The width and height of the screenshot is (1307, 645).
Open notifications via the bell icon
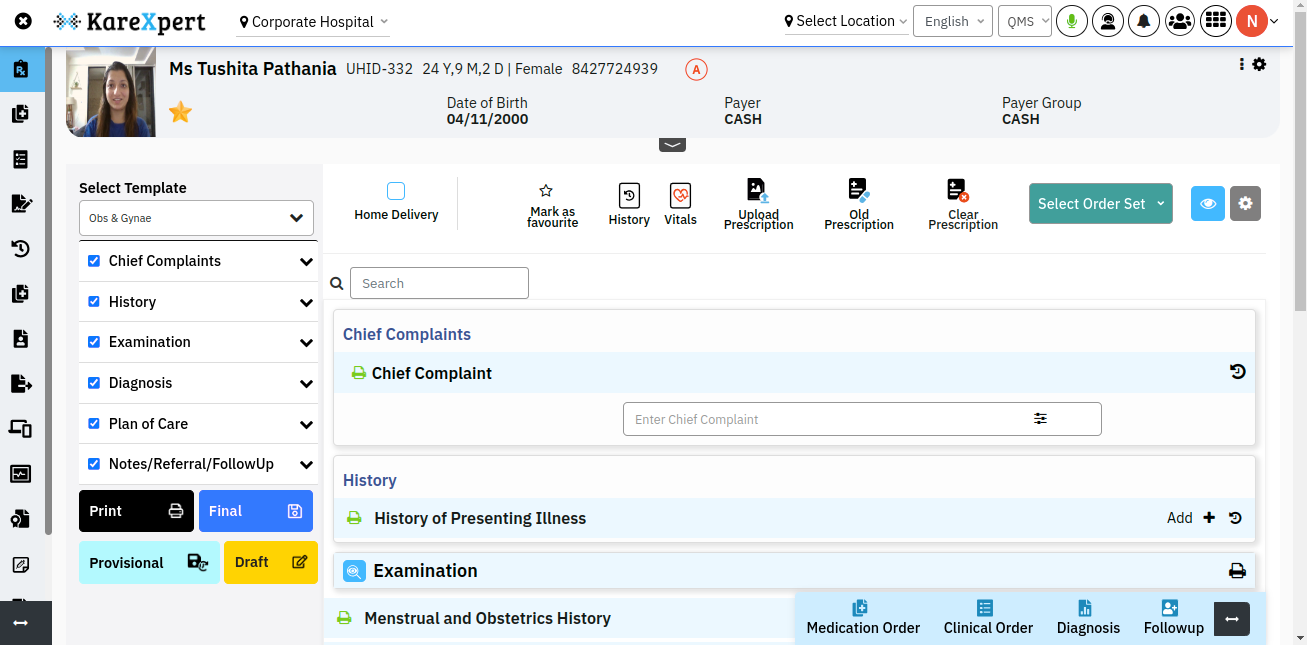1144,20
